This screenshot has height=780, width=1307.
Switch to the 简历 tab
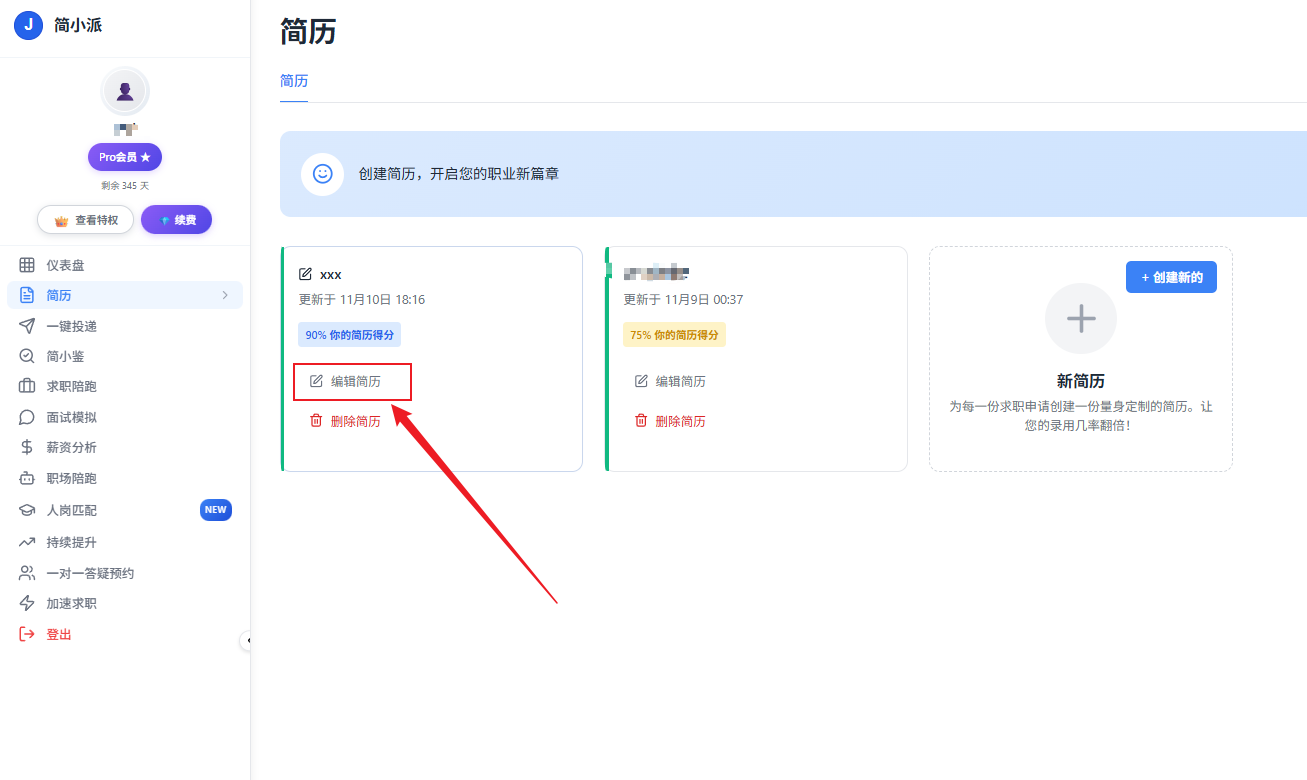point(293,80)
